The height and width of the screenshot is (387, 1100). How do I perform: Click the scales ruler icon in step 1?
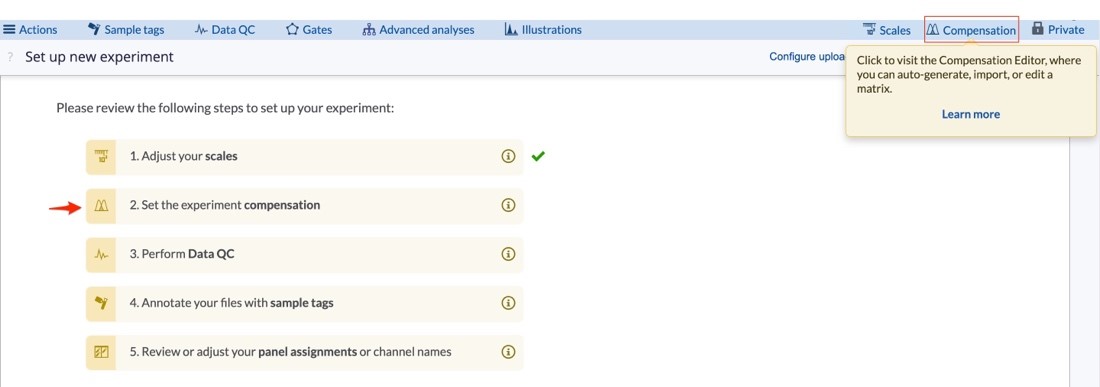point(101,156)
